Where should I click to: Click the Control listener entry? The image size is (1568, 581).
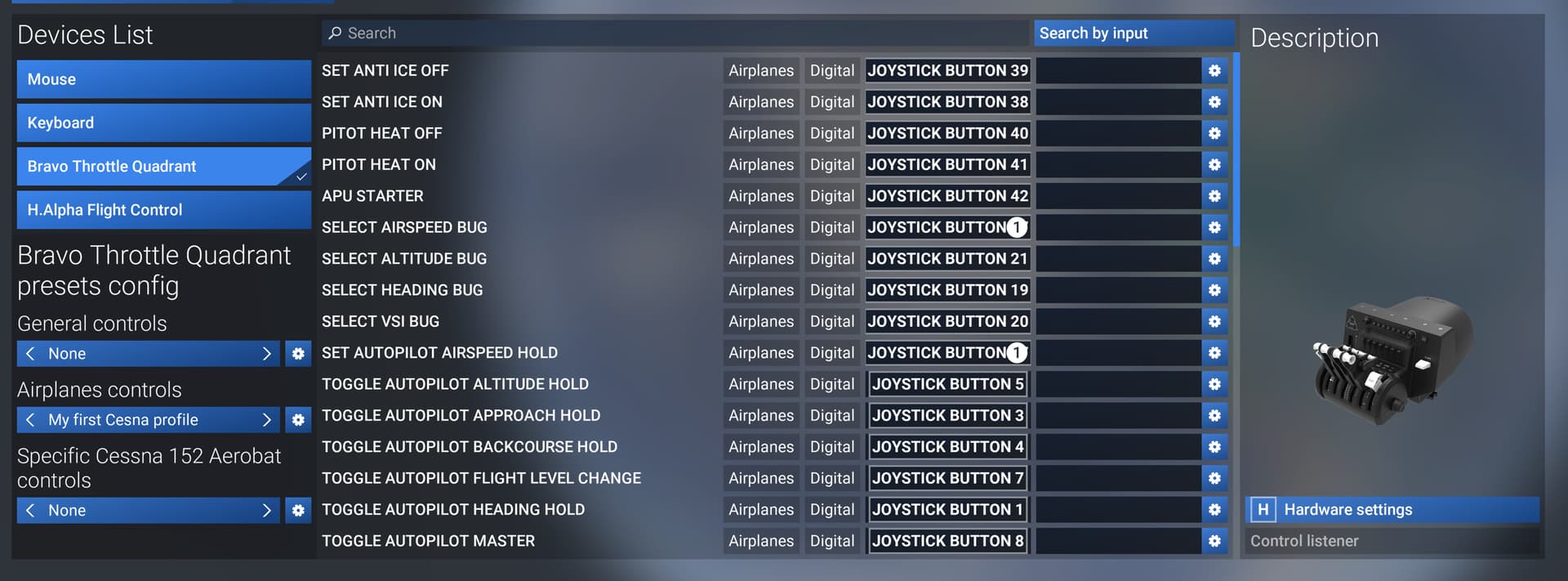click(1392, 541)
